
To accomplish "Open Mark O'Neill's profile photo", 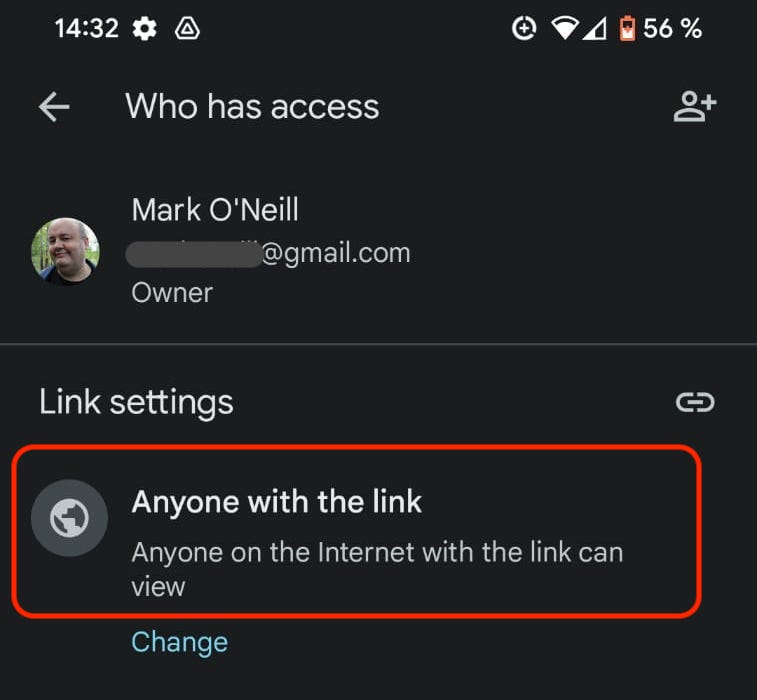I will click(66, 251).
